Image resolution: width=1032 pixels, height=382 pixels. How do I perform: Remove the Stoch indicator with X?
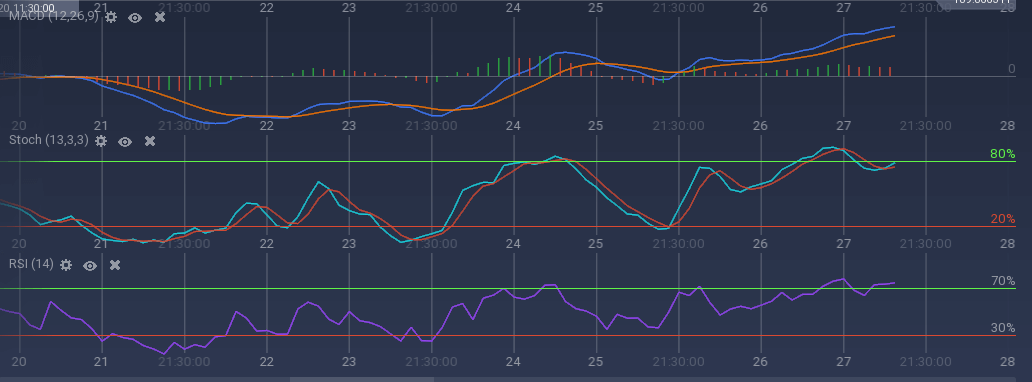tap(149, 141)
